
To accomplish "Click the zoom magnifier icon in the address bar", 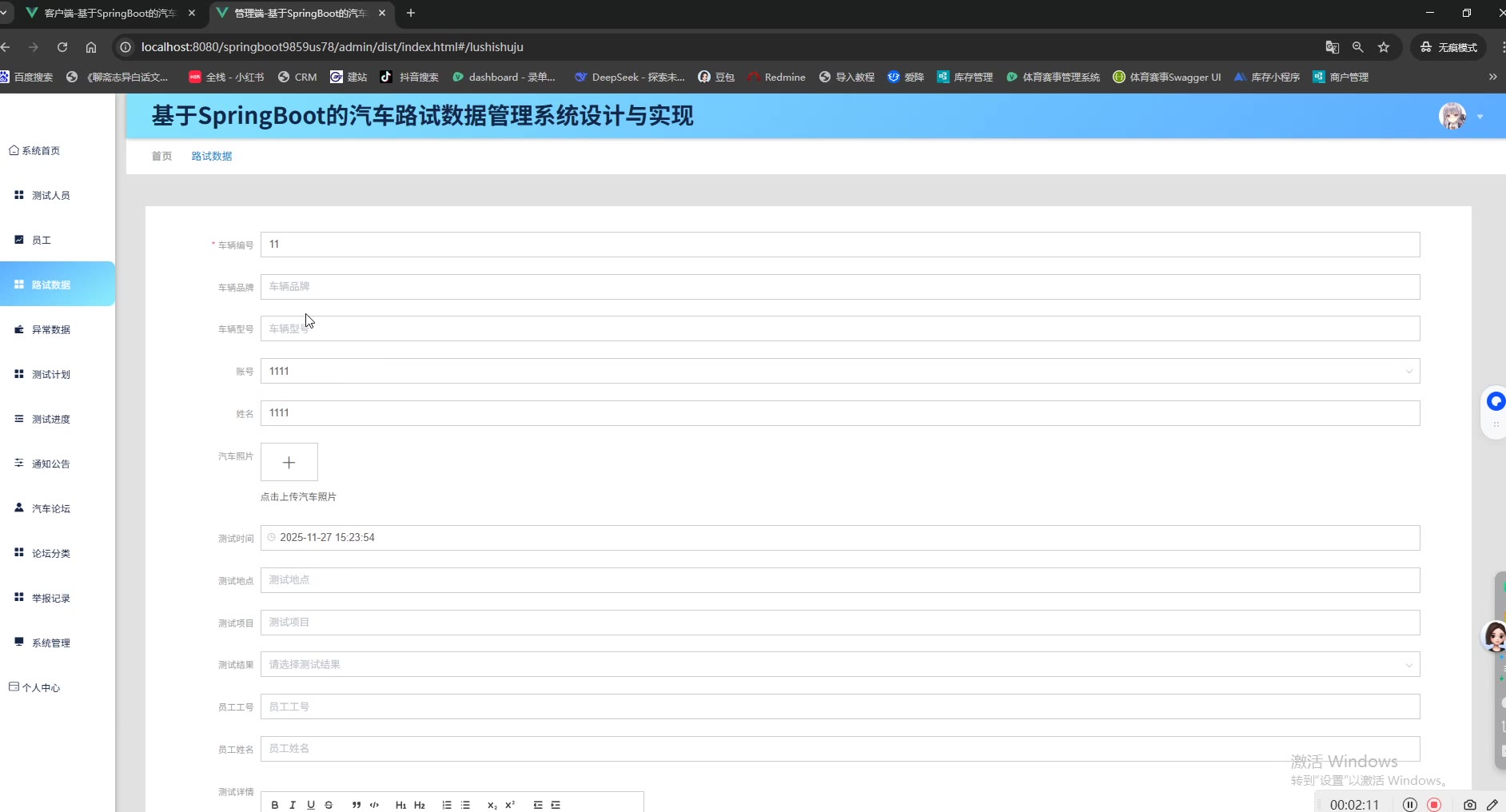I will tap(1357, 47).
